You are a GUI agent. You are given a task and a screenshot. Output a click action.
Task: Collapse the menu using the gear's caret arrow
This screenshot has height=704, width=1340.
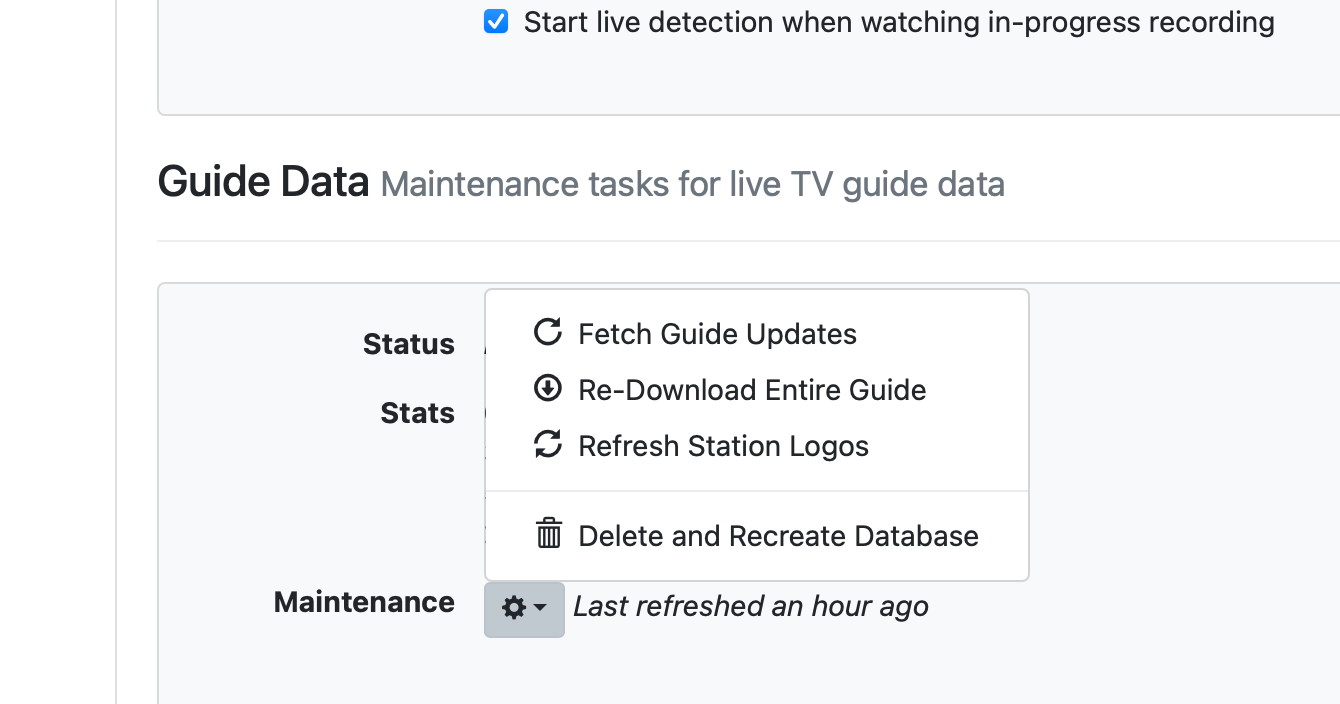540,608
